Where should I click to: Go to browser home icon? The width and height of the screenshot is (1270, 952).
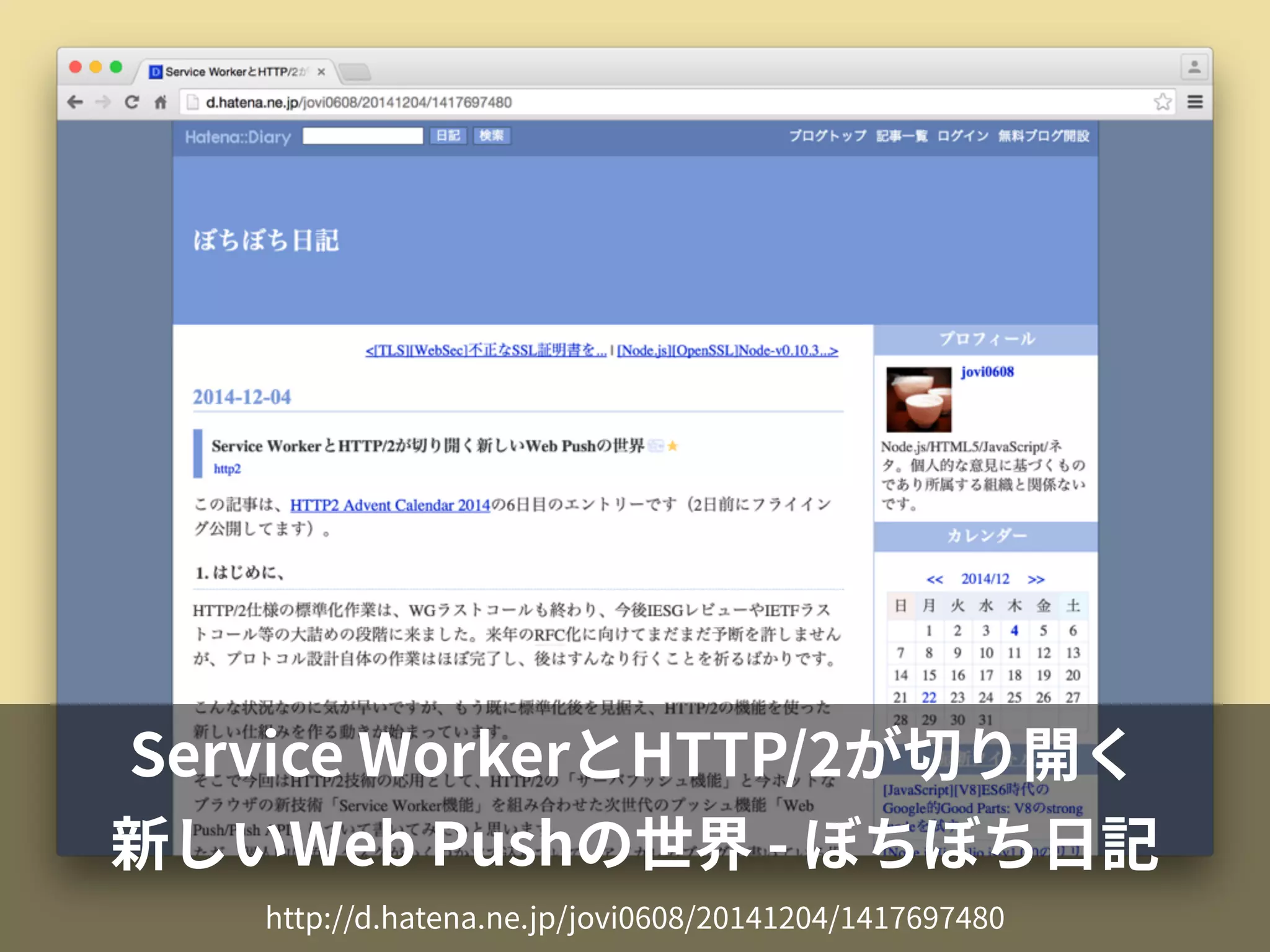tap(161, 102)
